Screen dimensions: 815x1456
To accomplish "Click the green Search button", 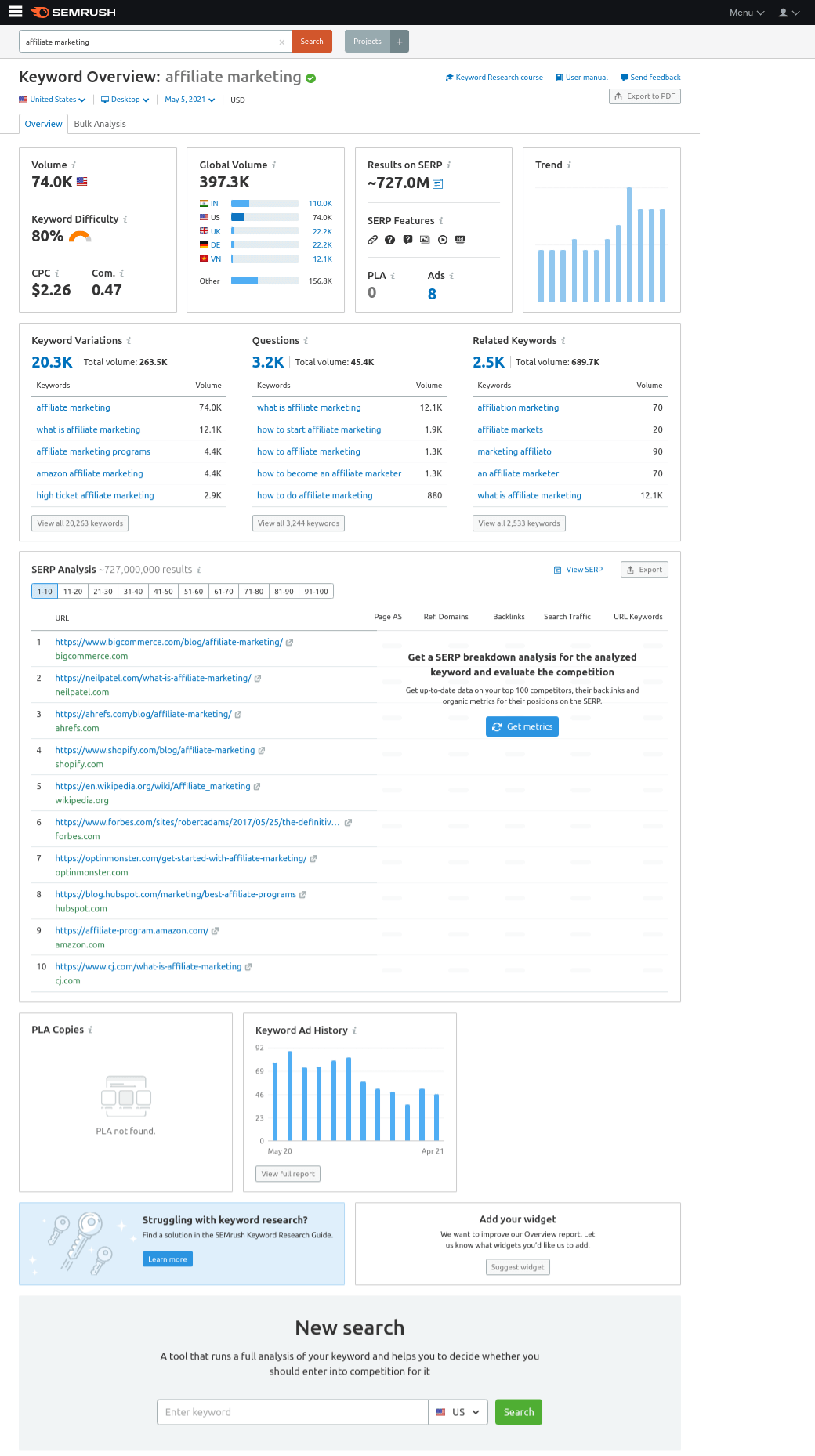I will coord(519,1412).
